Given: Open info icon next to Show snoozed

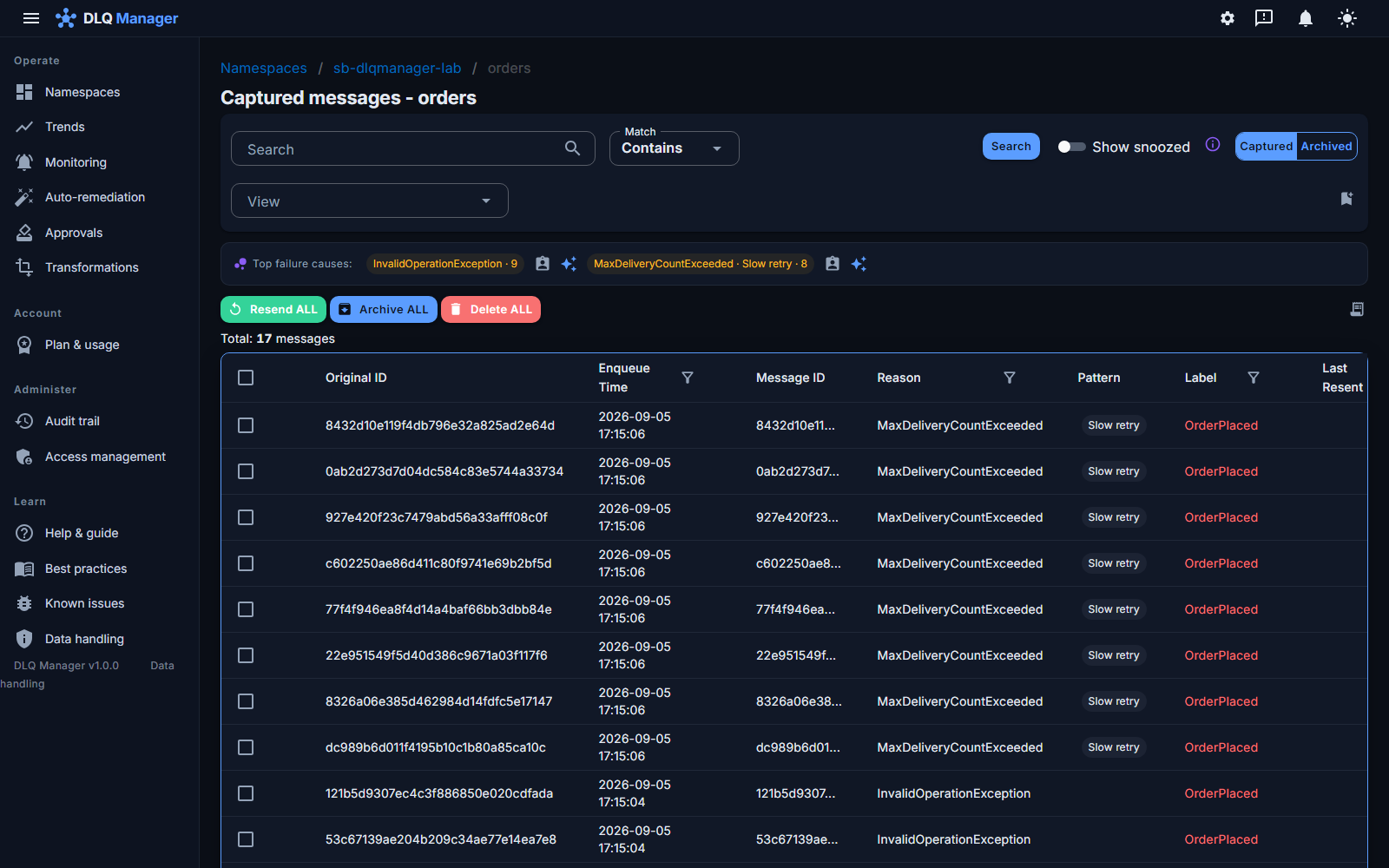Looking at the screenshot, I should [1213, 145].
